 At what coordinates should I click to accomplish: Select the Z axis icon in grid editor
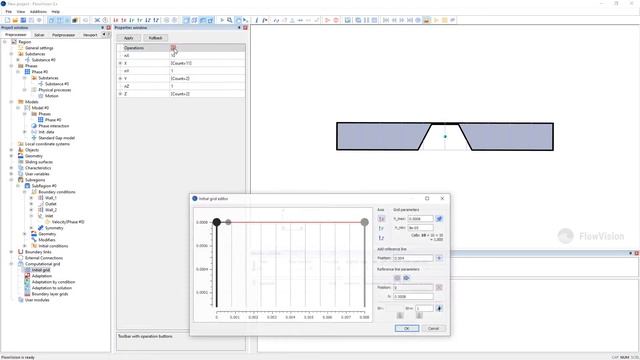(381, 238)
